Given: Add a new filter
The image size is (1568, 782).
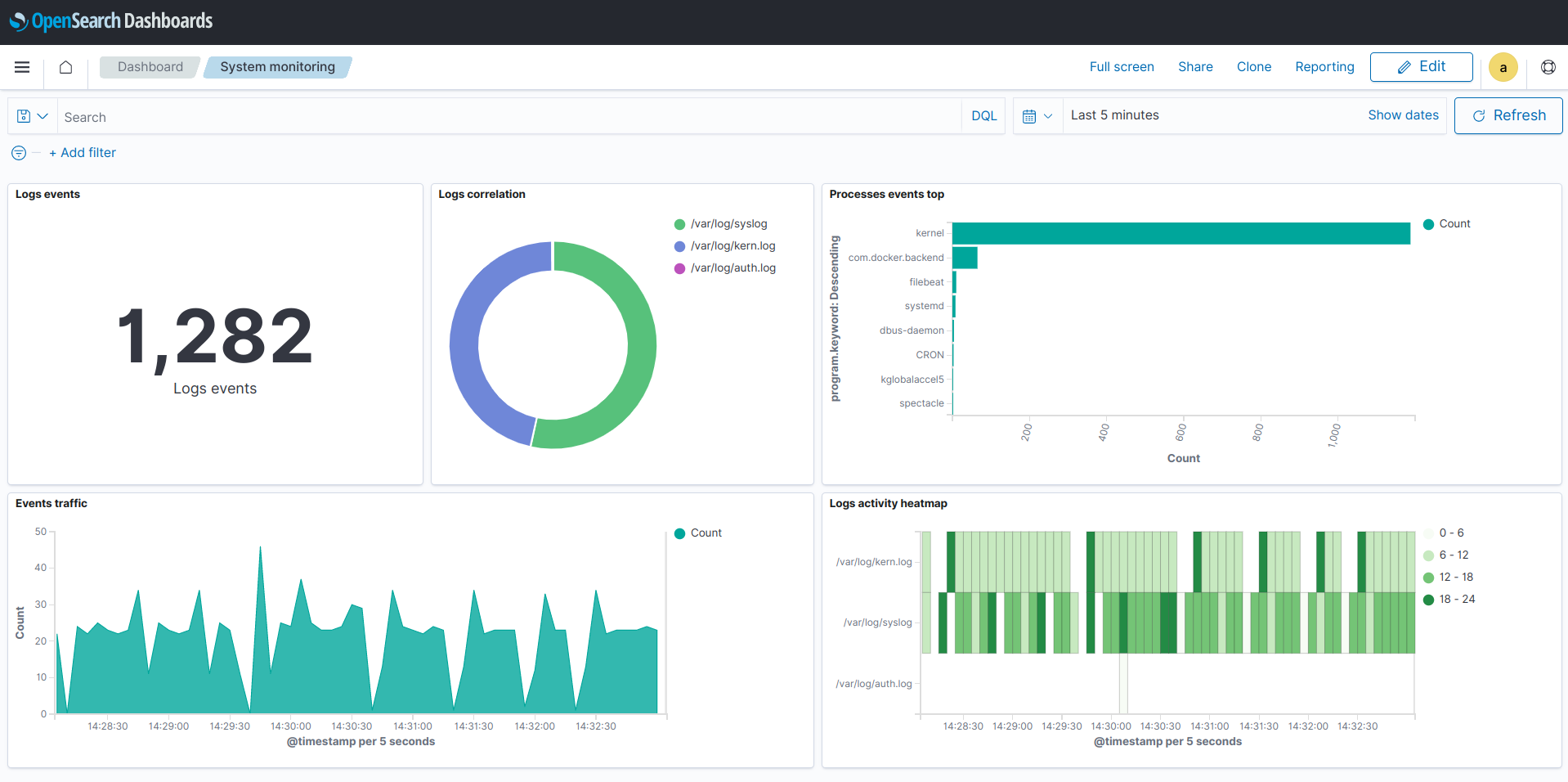Looking at the screenshot, I should click(x=83, y=153).
